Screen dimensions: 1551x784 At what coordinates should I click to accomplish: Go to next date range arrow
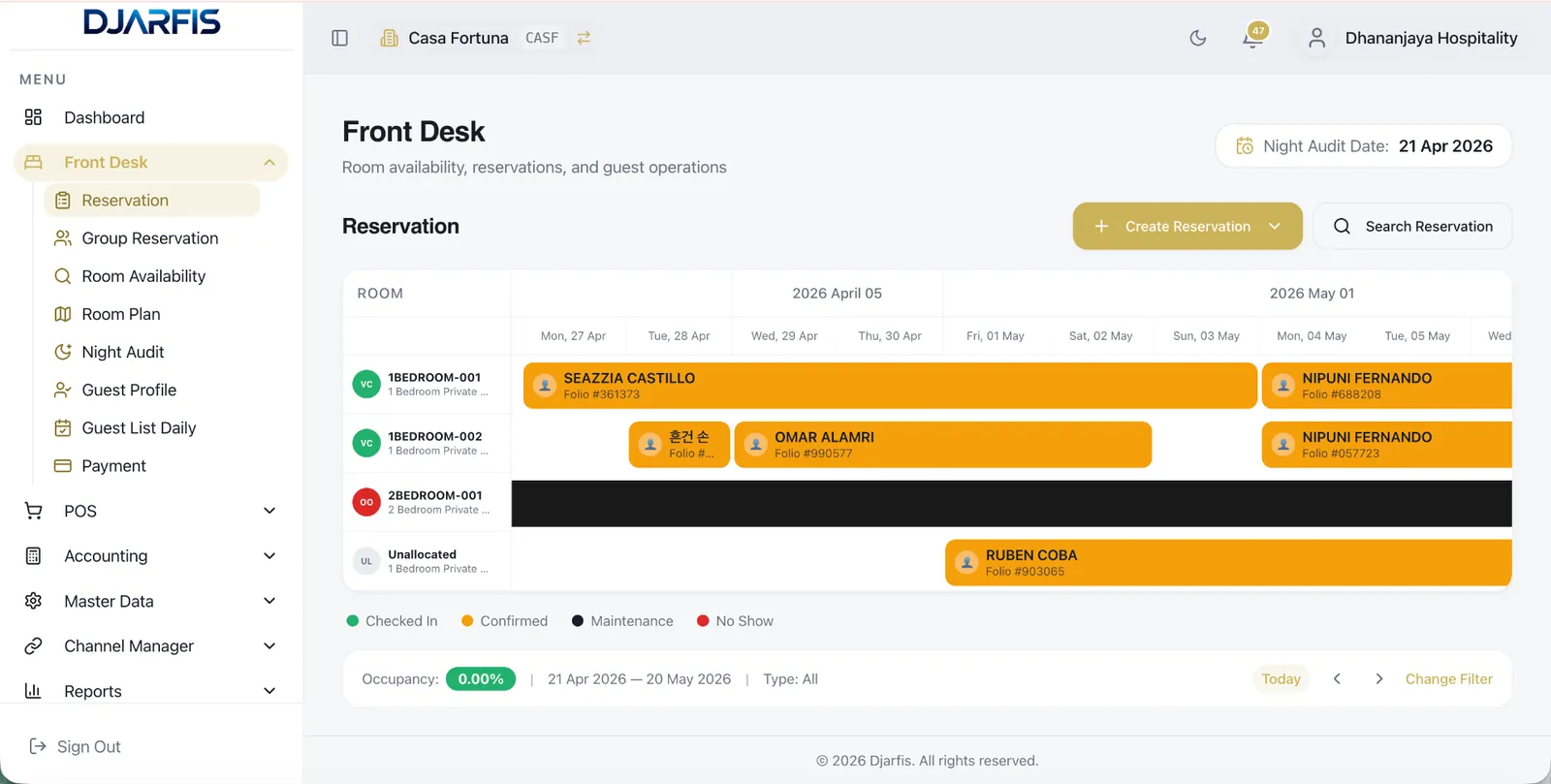1378,679
